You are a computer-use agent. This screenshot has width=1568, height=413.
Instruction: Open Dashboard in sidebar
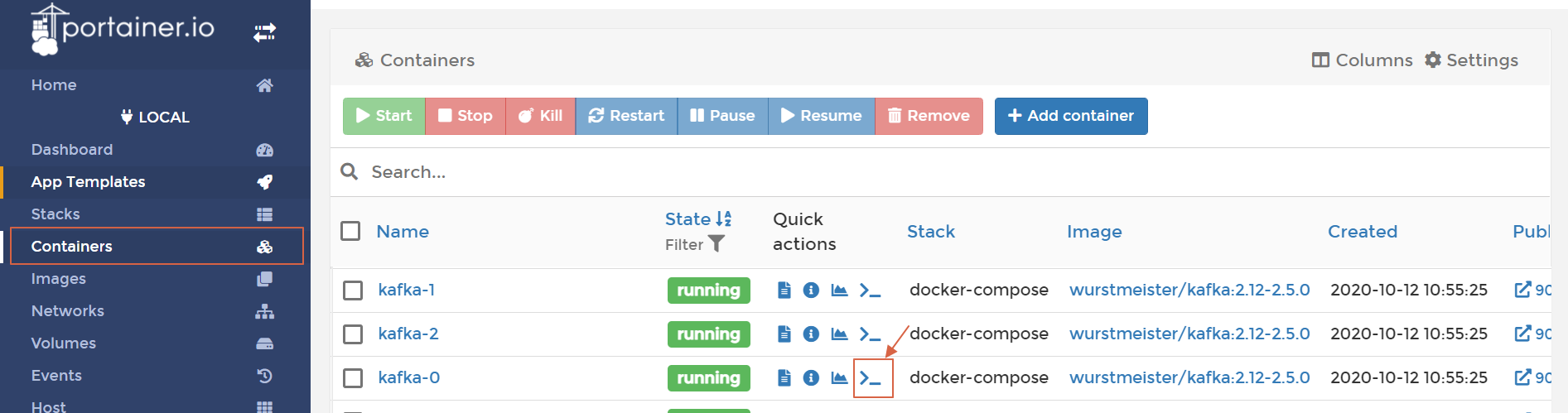tap(155, 150)
